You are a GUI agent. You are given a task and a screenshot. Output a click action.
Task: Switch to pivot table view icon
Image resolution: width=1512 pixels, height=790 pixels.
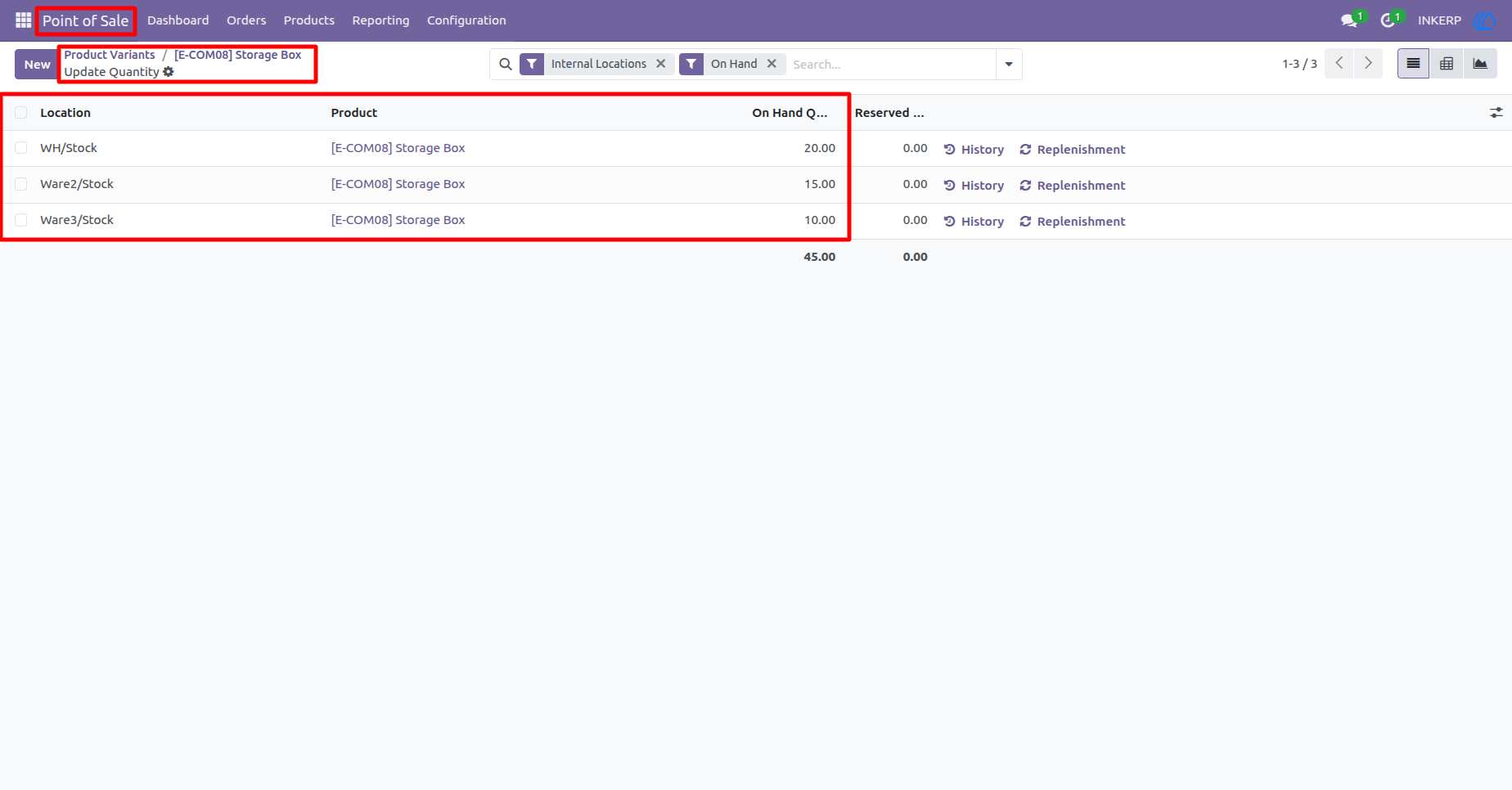coord(1447,64)
